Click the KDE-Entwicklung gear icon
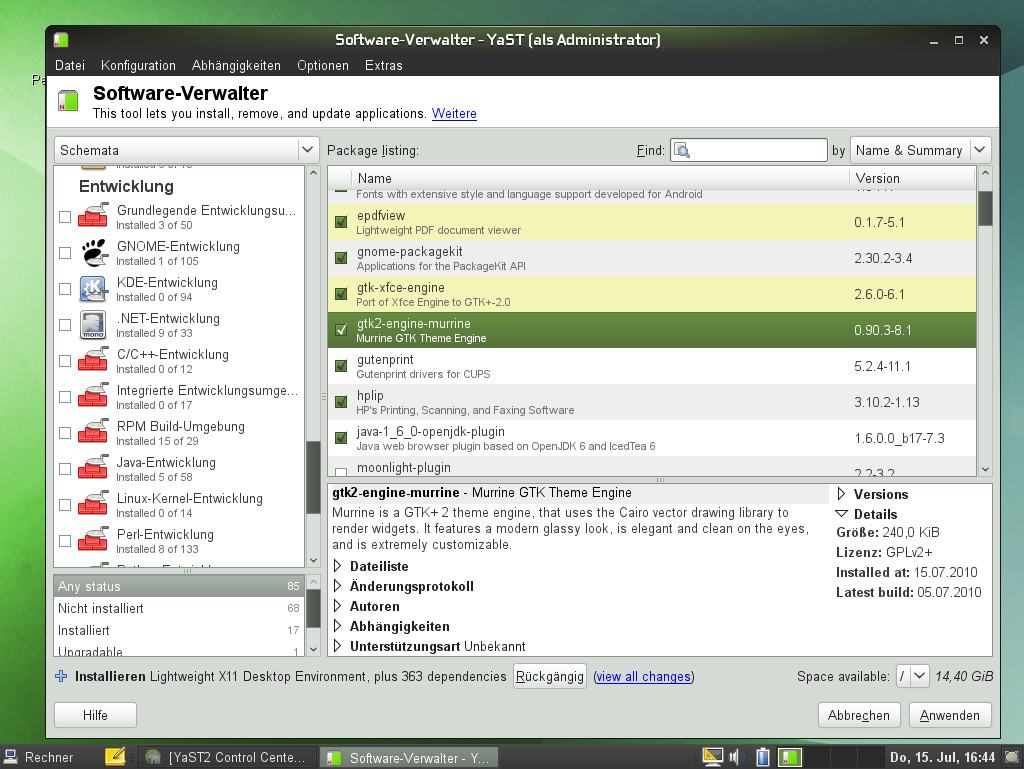 92,288
